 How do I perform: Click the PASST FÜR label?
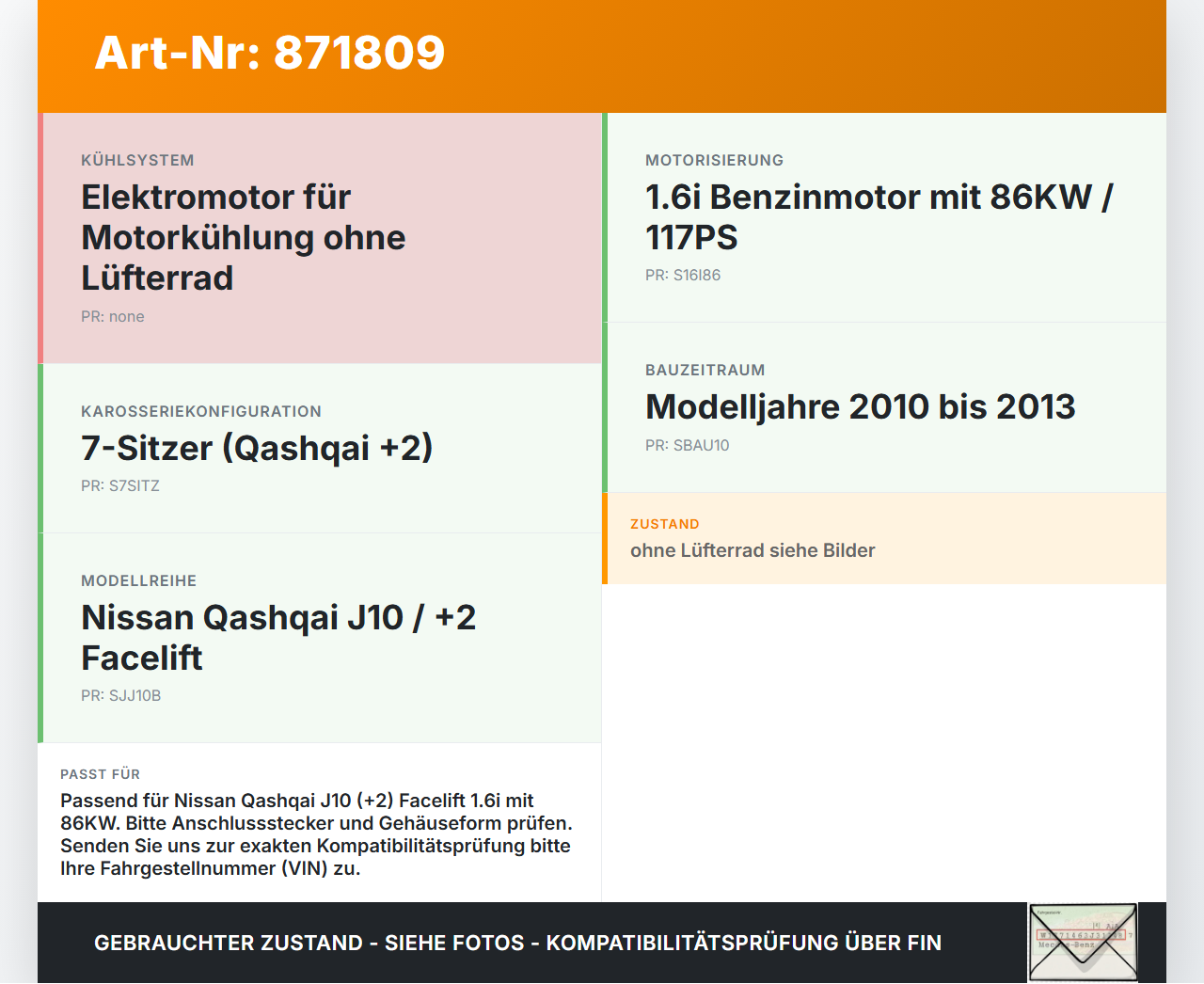click(x=101, y=774)
